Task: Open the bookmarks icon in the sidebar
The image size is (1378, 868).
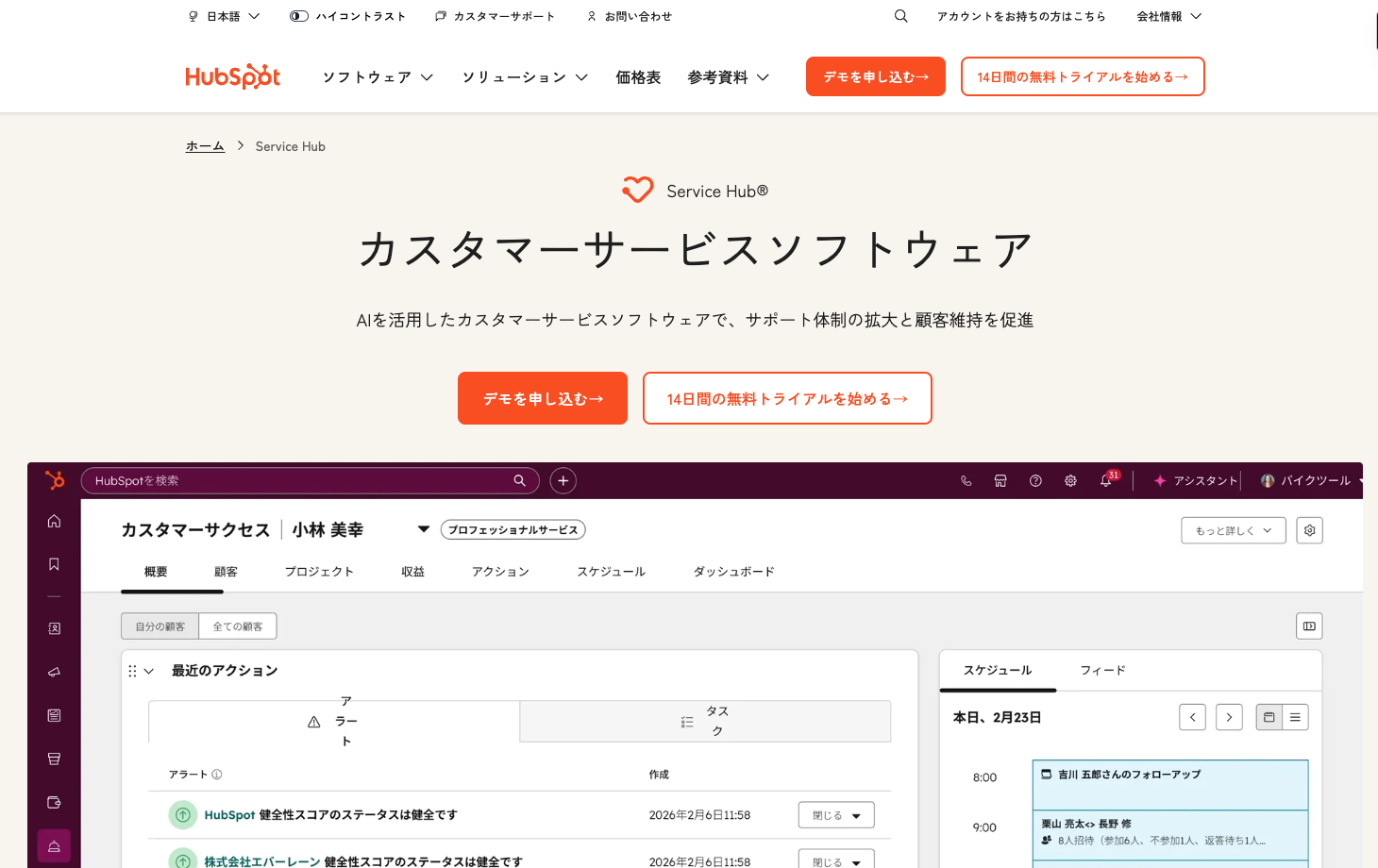Action: tap(54, 564)
